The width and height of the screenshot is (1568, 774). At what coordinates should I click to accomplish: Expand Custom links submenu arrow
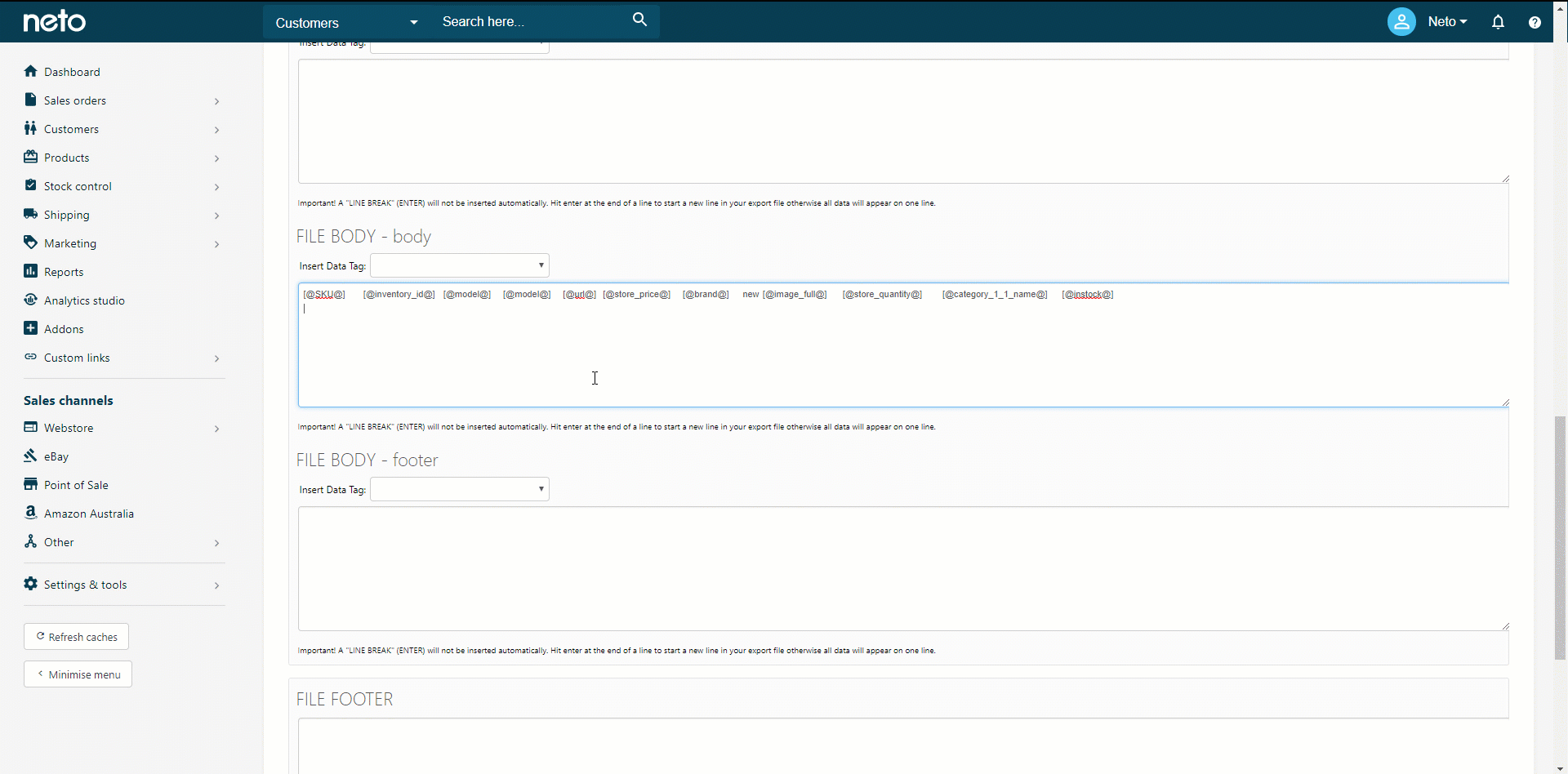(x=216, y=358)
